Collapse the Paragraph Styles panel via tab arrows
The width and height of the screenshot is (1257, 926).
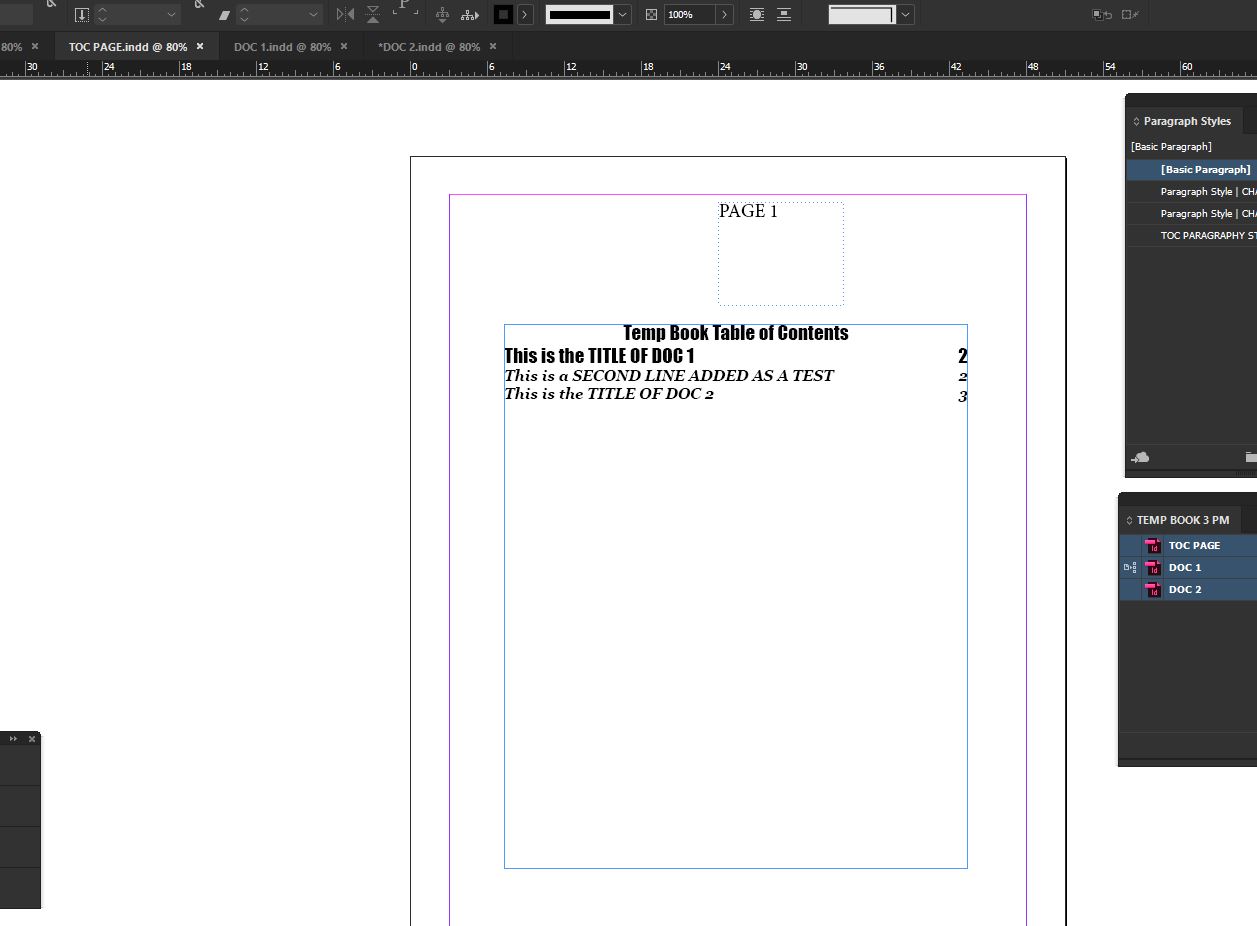pos(1136,121)
